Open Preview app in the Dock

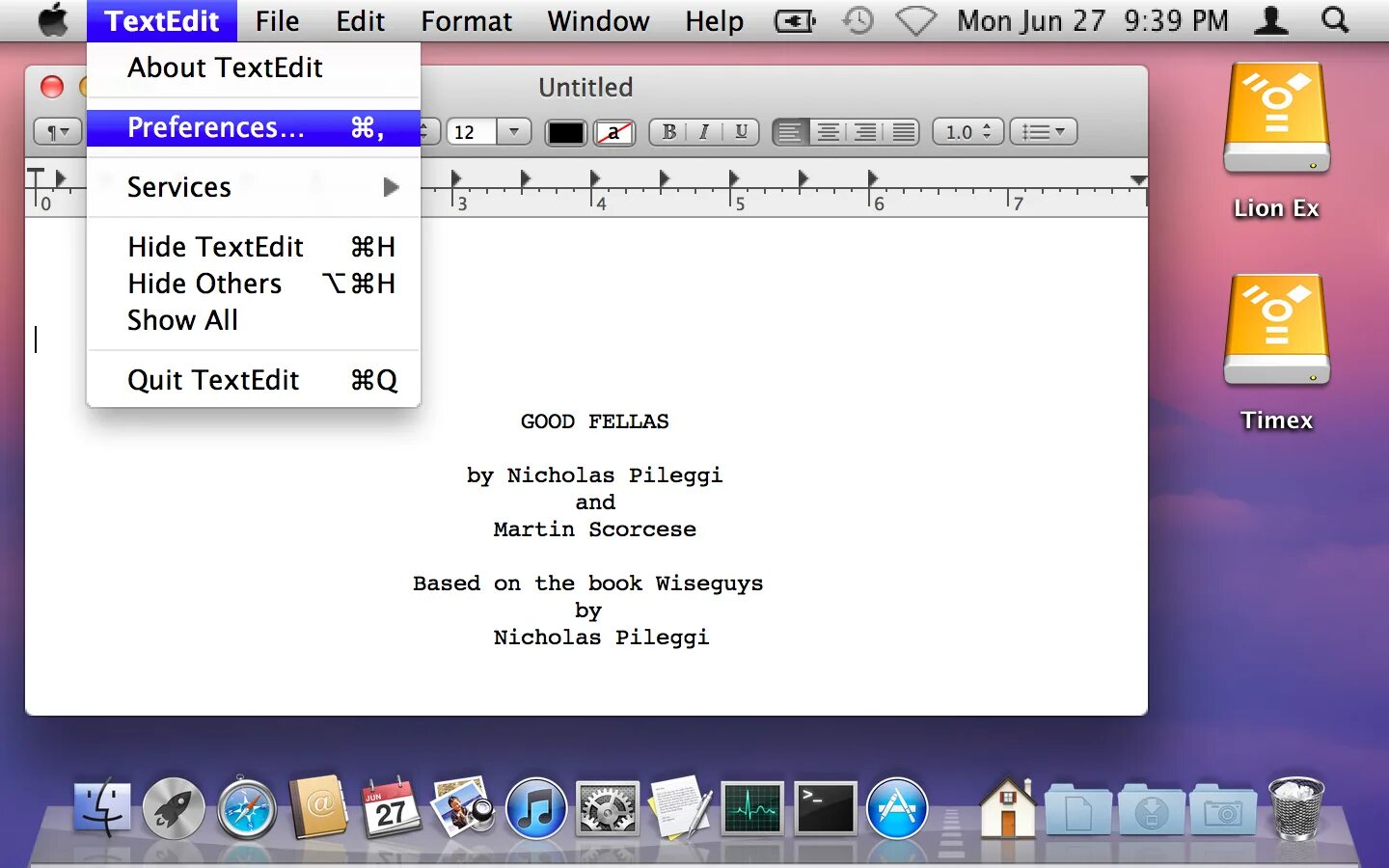(463, 808)
